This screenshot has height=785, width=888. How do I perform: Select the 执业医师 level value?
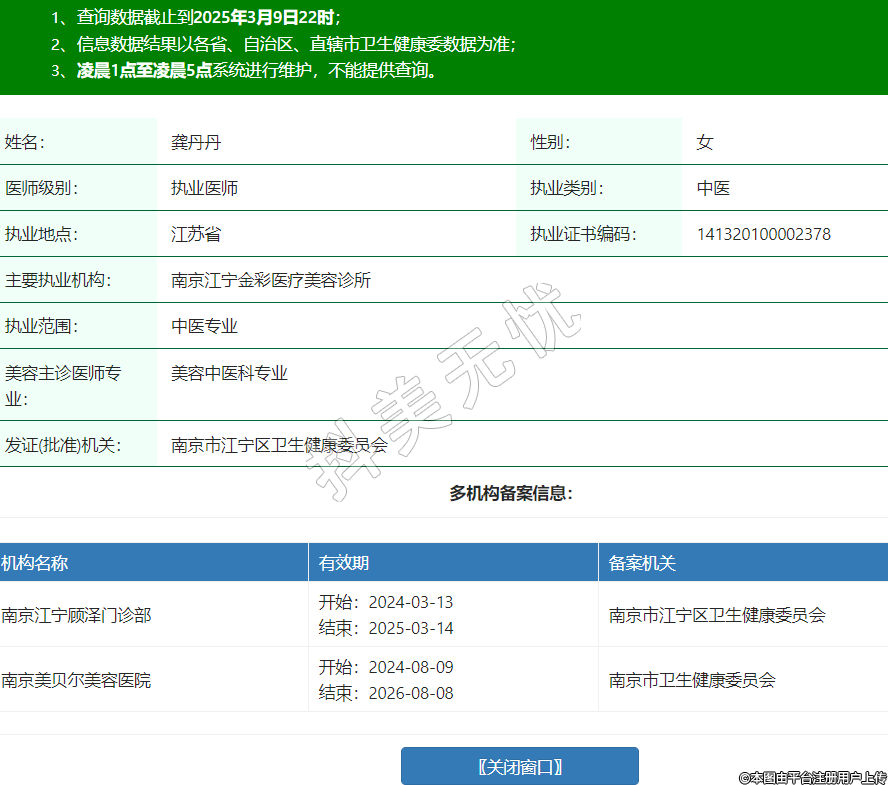pos(204,188)
